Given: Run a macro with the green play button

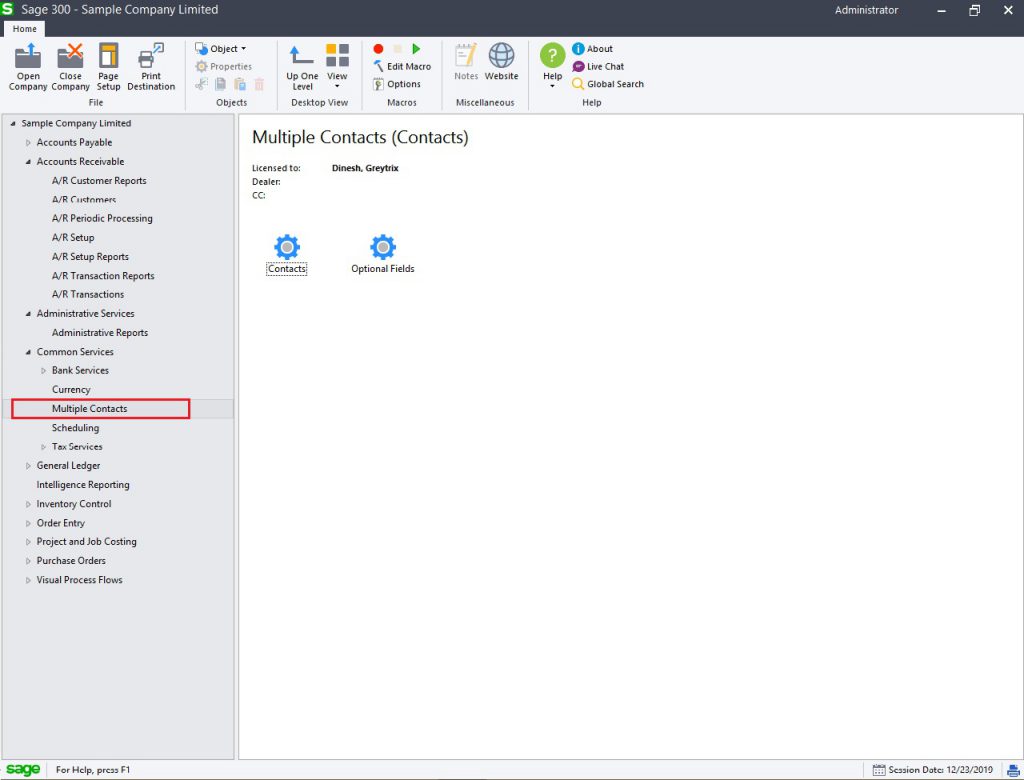Looking at the screenshot, I should point(416,49).
